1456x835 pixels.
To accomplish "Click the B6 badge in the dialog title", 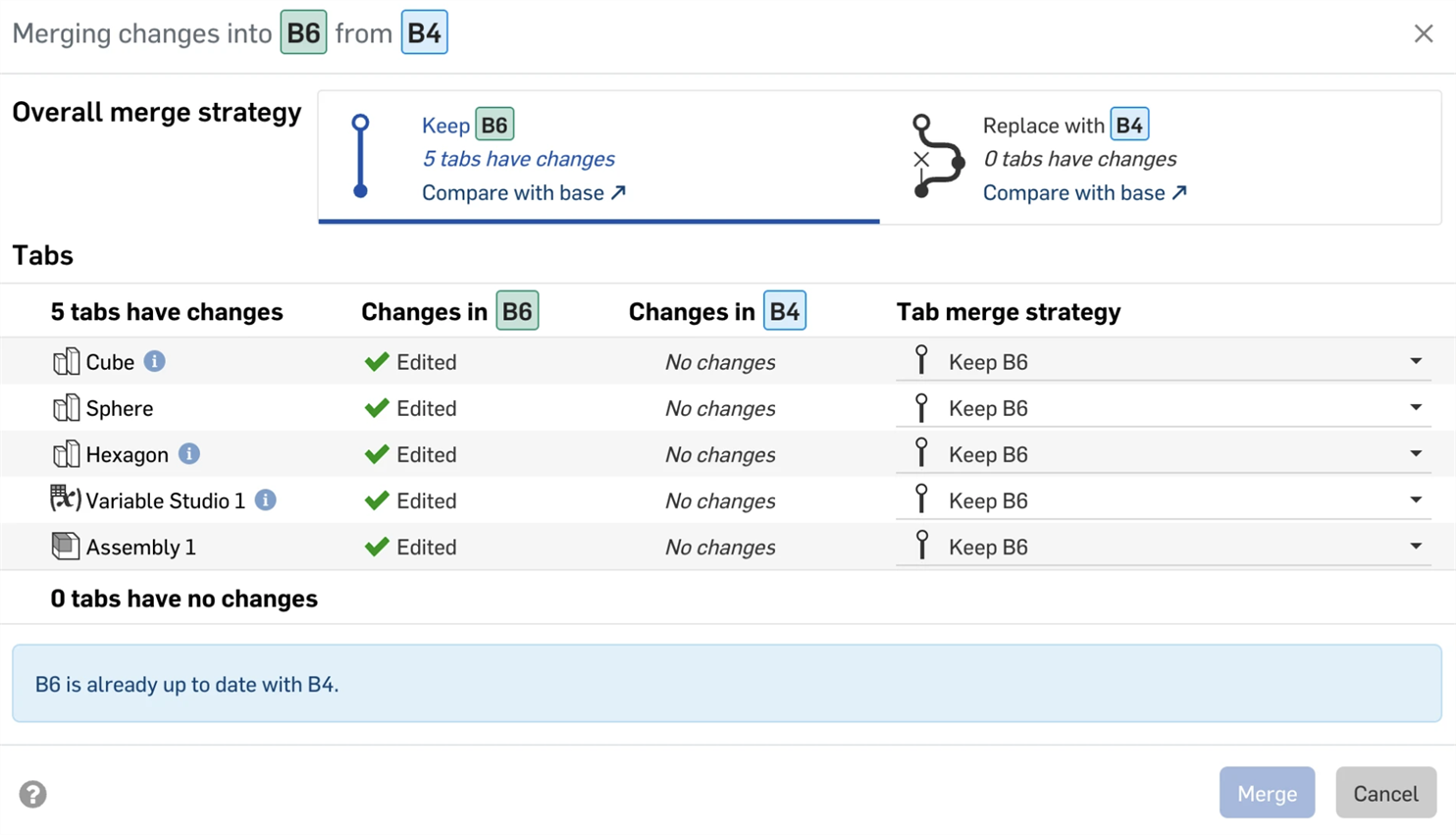I will pyautogui.click(x=303, y=32).
